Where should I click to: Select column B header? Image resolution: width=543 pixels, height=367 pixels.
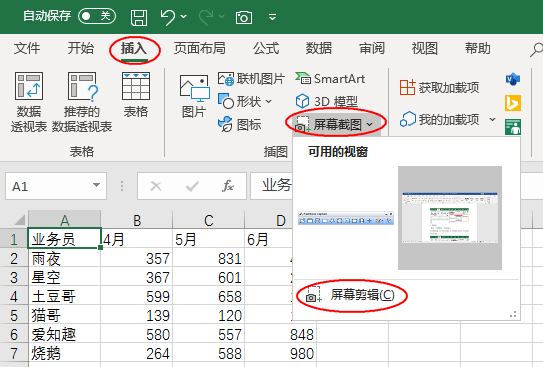click(x=137, y=220)
